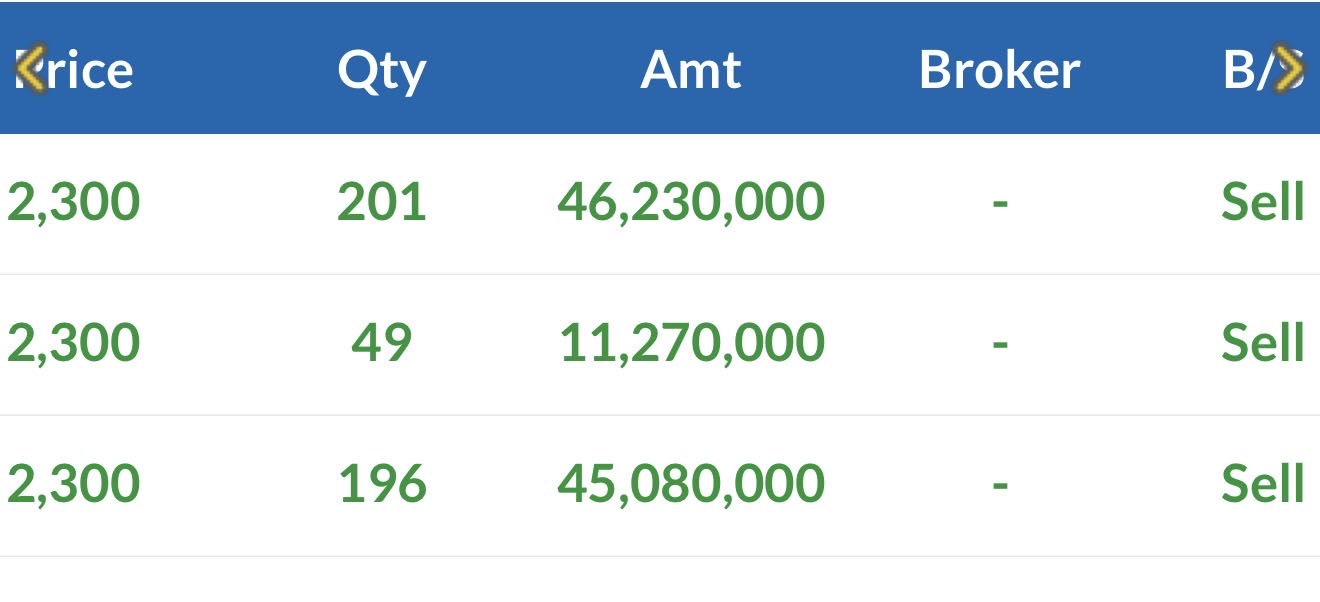
Task: Select the 2,300 price in first row
Action: tap(73, 202)
